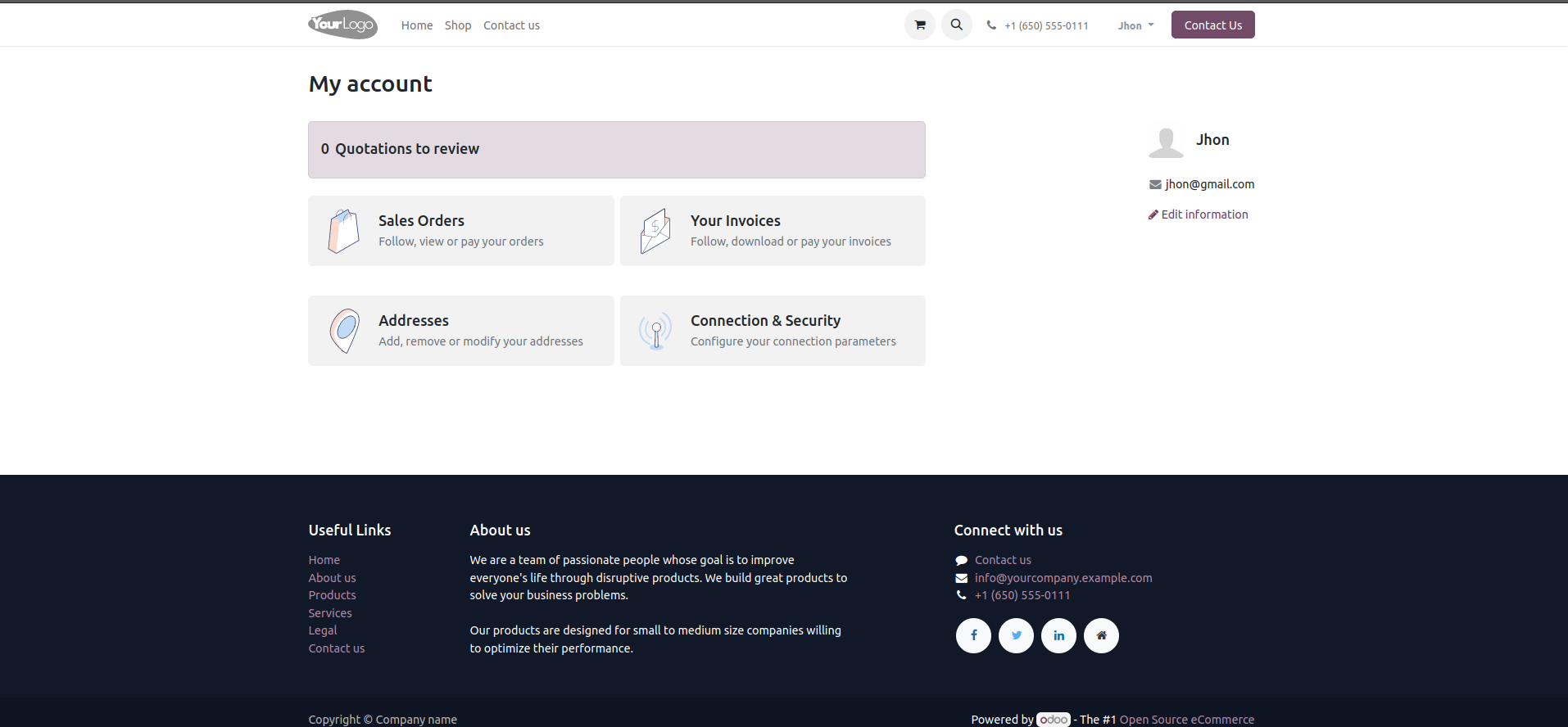Open the Addresses card

pos(460,331)
